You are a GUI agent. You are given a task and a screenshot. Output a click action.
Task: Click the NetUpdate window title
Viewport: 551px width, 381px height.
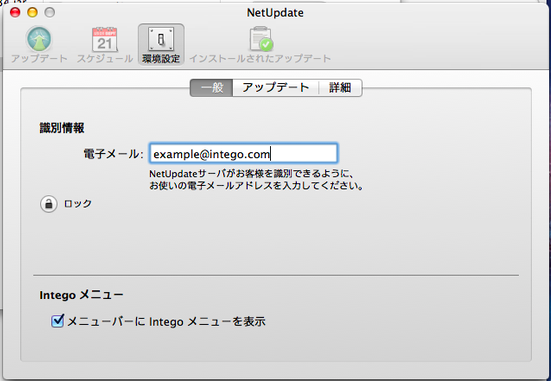(275, 13)
